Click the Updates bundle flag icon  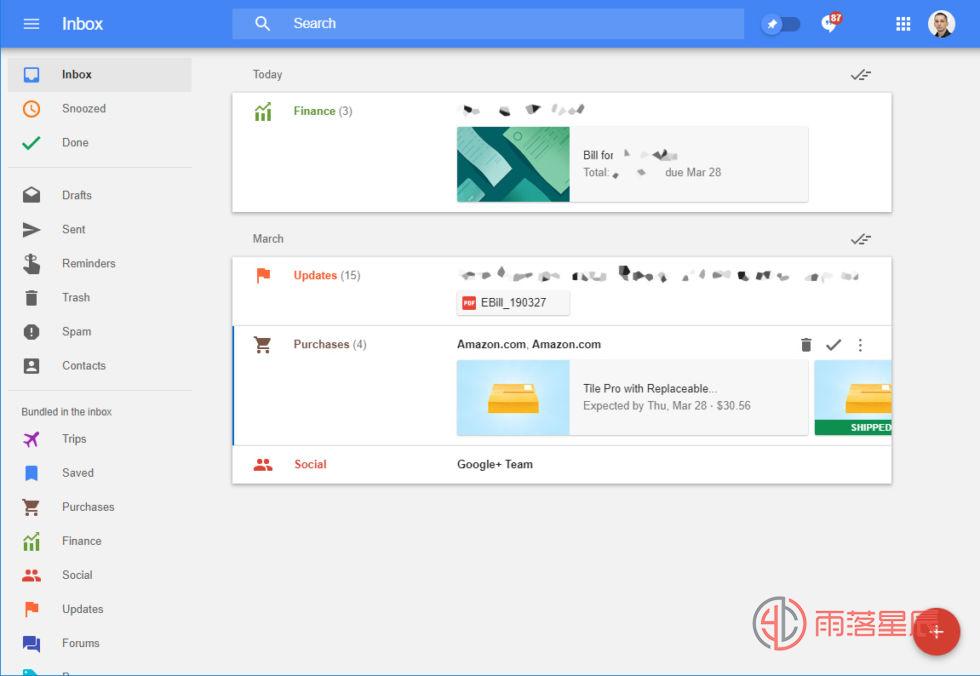pyautogui.click(x=263, y=276)
